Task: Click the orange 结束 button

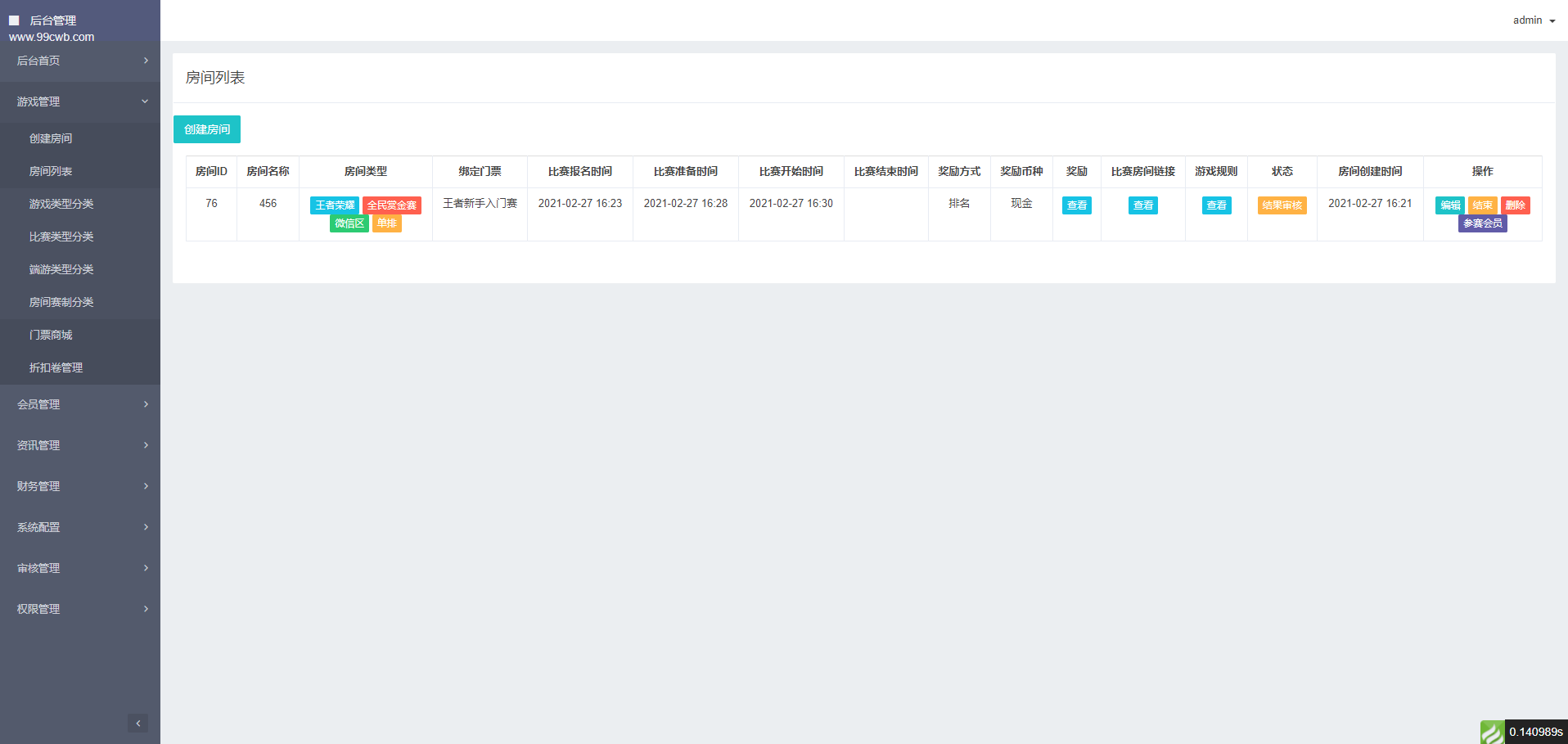Action: [x=1483, y=205]
